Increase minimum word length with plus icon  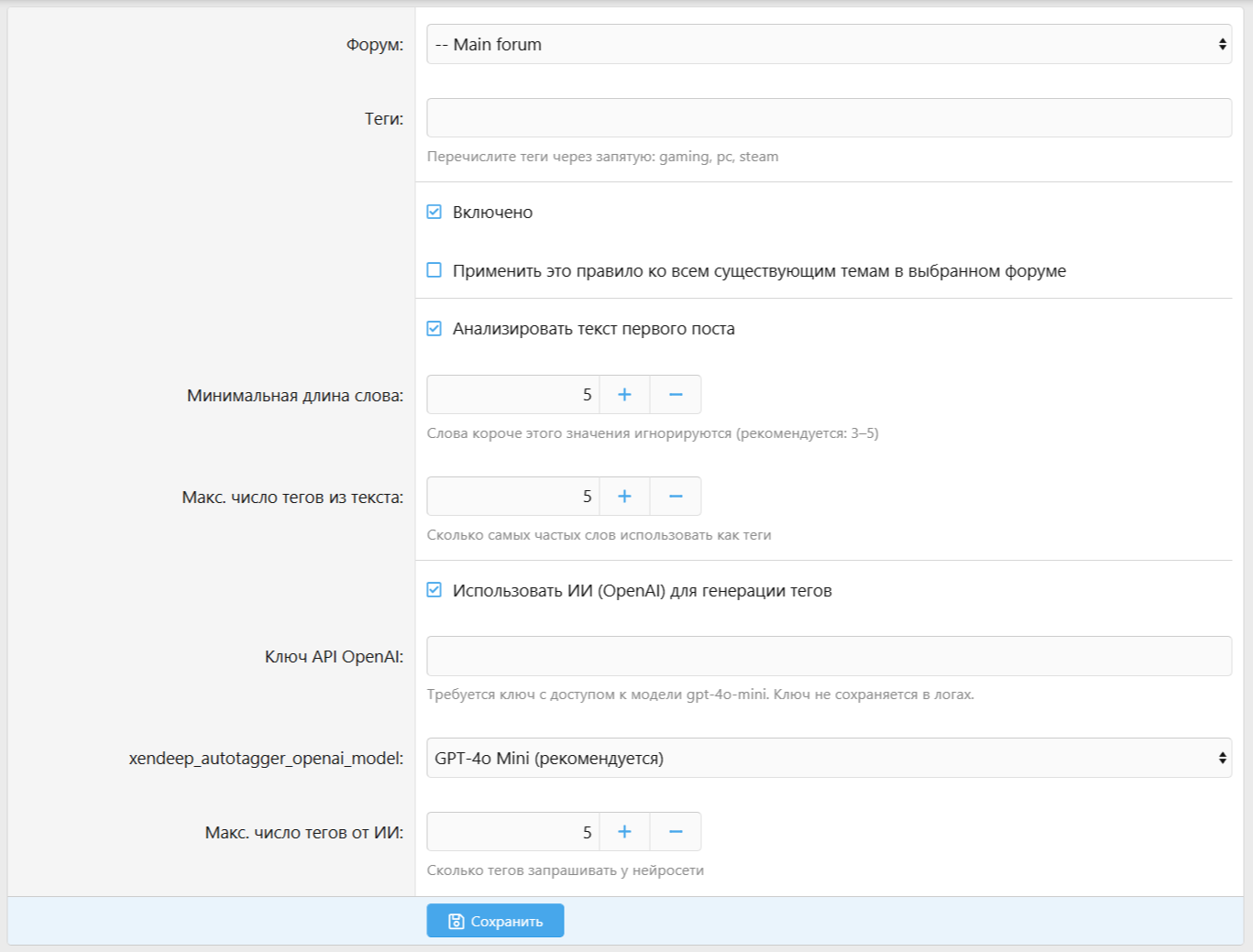coord(624,395)
